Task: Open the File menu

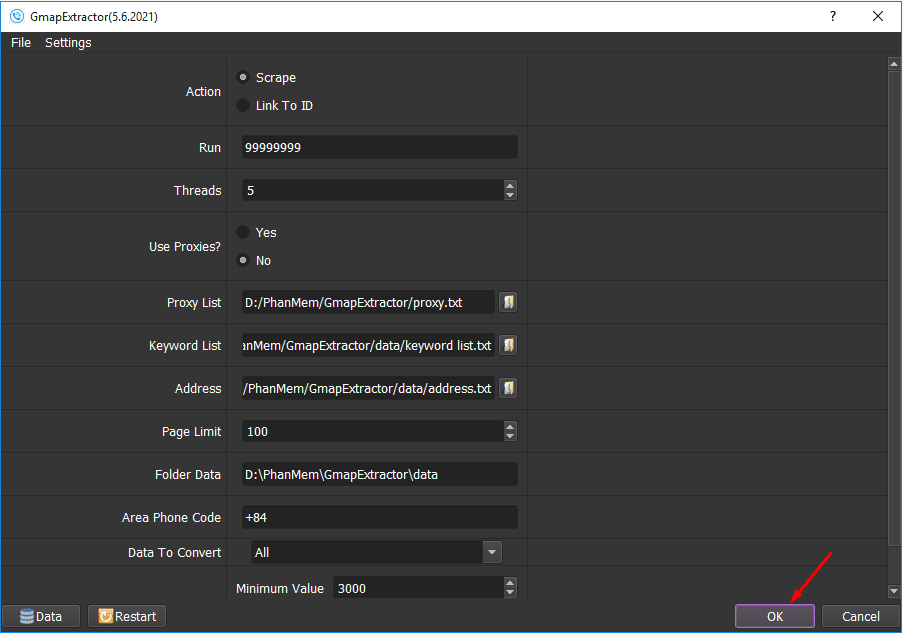Action: pyautogui.click(x=21, y=43)
